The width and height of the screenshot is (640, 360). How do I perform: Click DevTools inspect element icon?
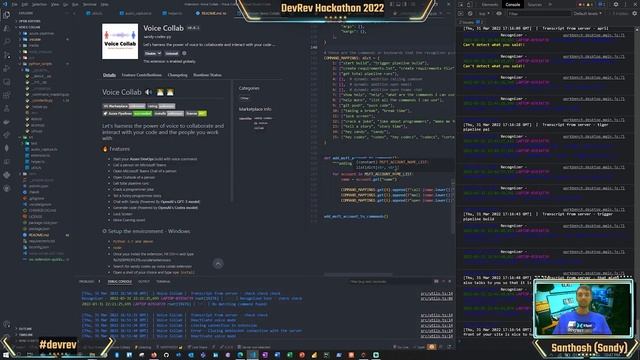pos(461,4)
